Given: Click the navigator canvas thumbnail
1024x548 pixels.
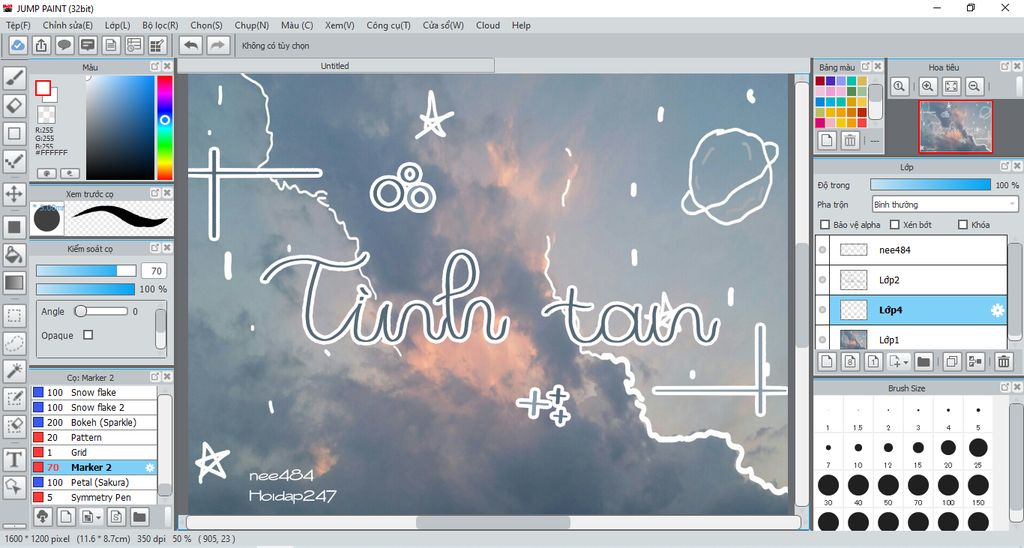Looking at the screenshot, I should [x=955, y=127].
